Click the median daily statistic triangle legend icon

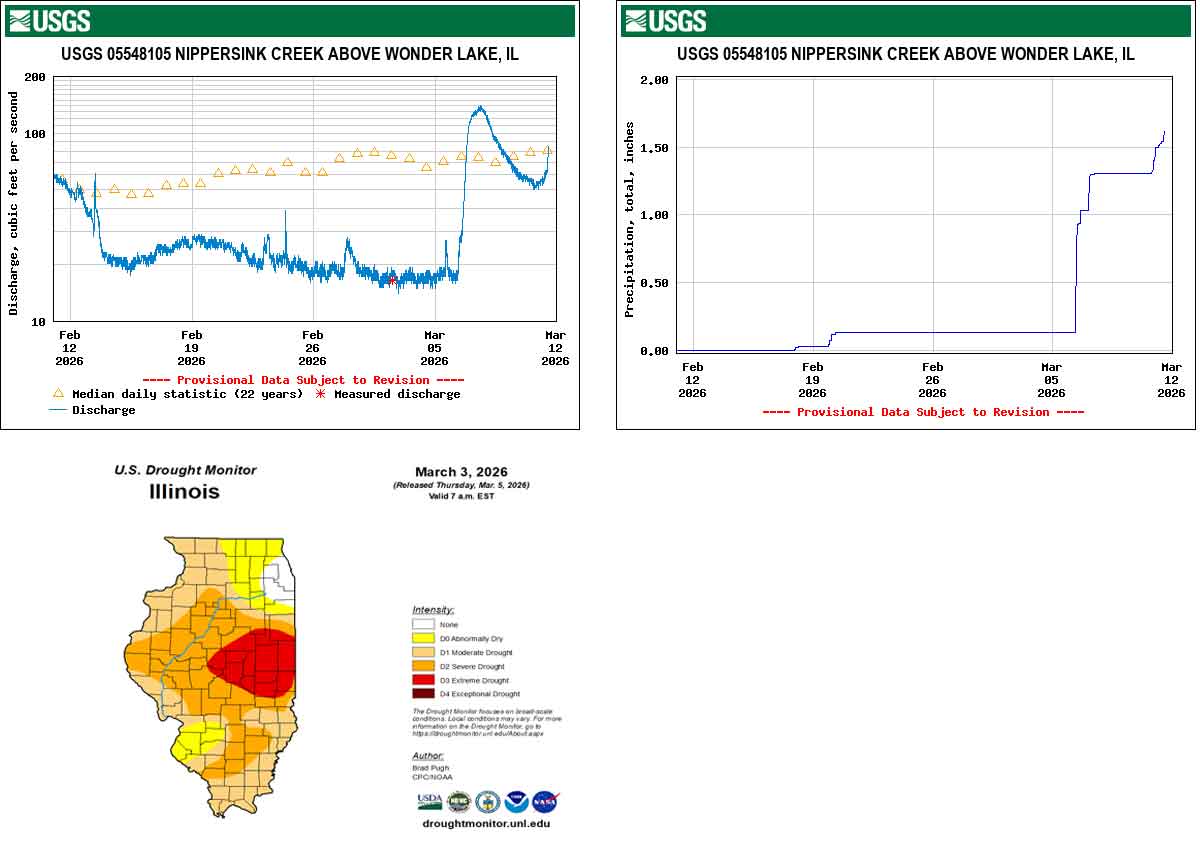(58, 394)
